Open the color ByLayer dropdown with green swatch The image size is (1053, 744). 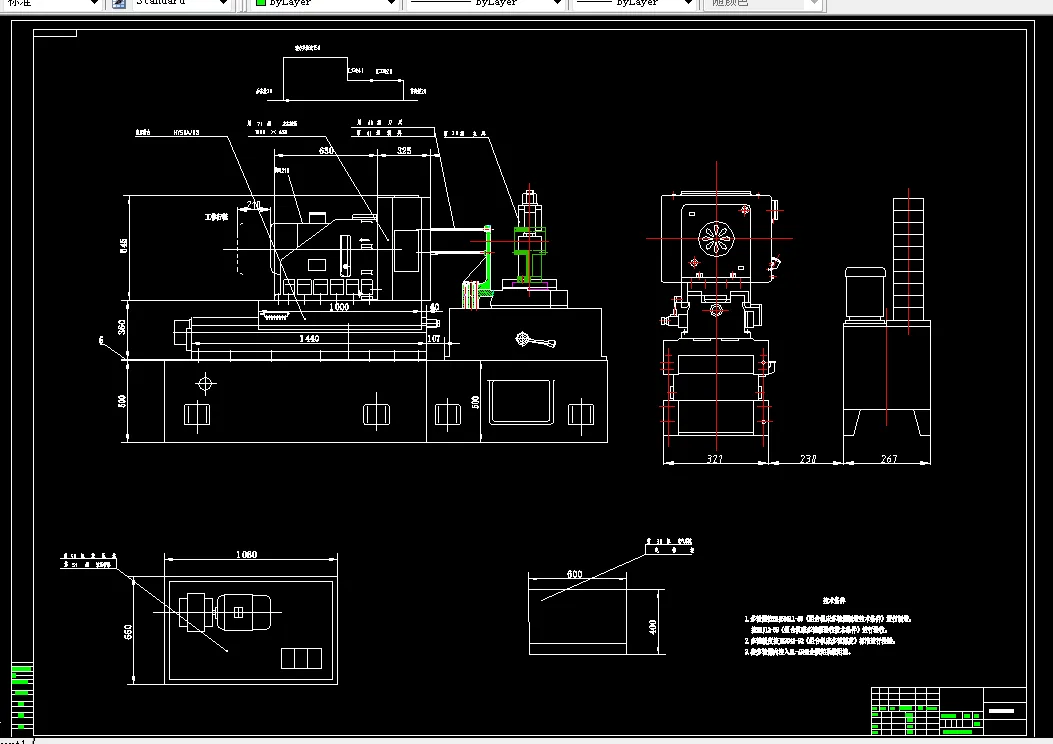[x=326, y=3]
